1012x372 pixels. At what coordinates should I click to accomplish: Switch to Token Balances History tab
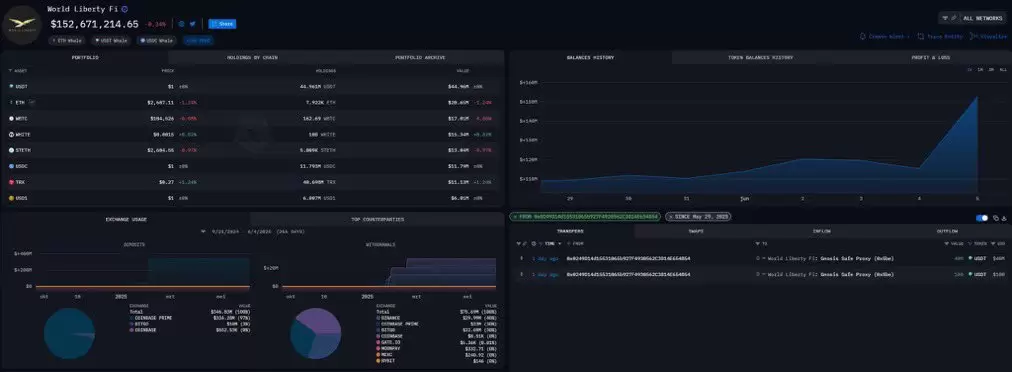pos(760,57)
